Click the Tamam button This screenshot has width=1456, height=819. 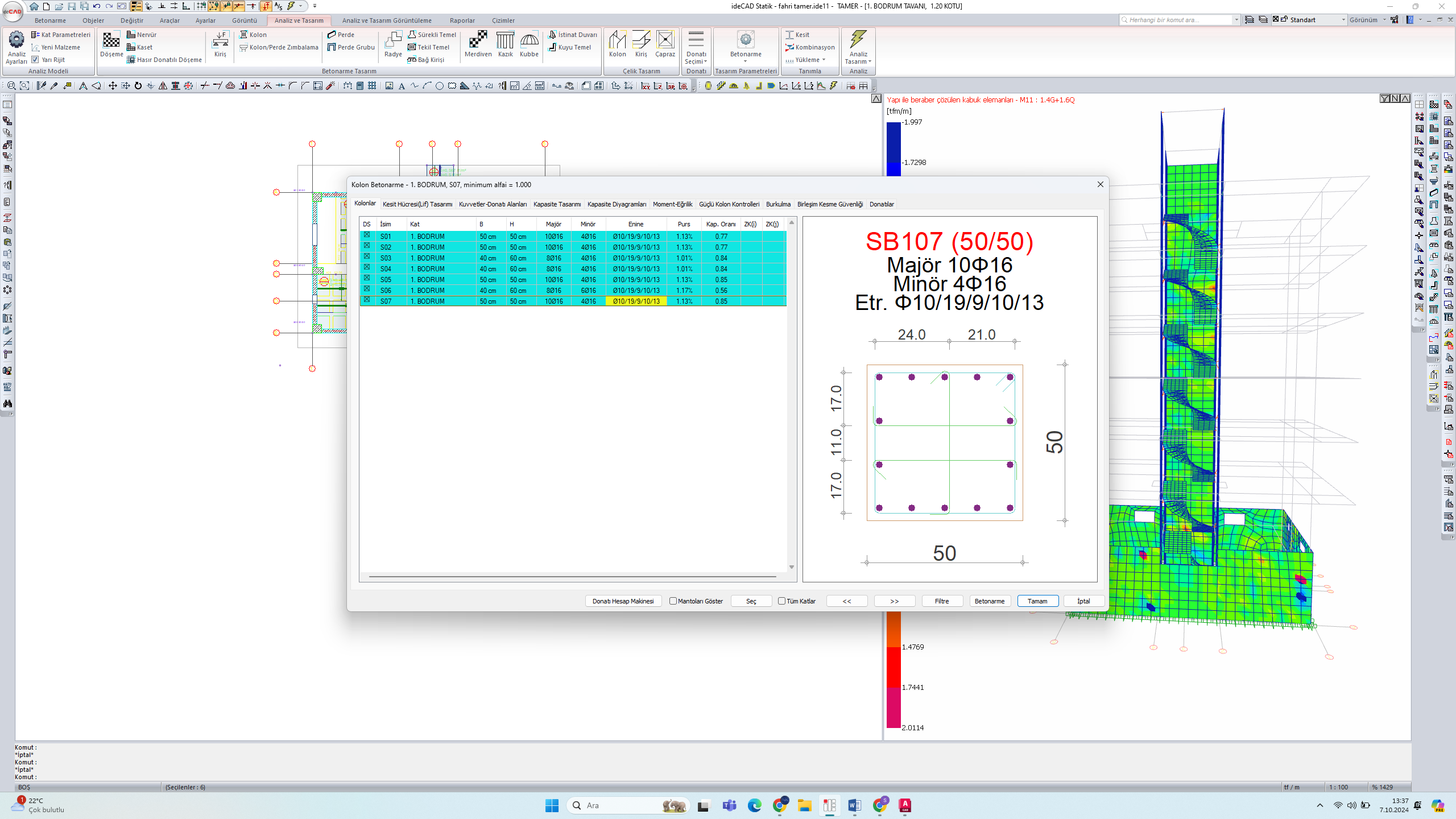tap(1037, 601)
